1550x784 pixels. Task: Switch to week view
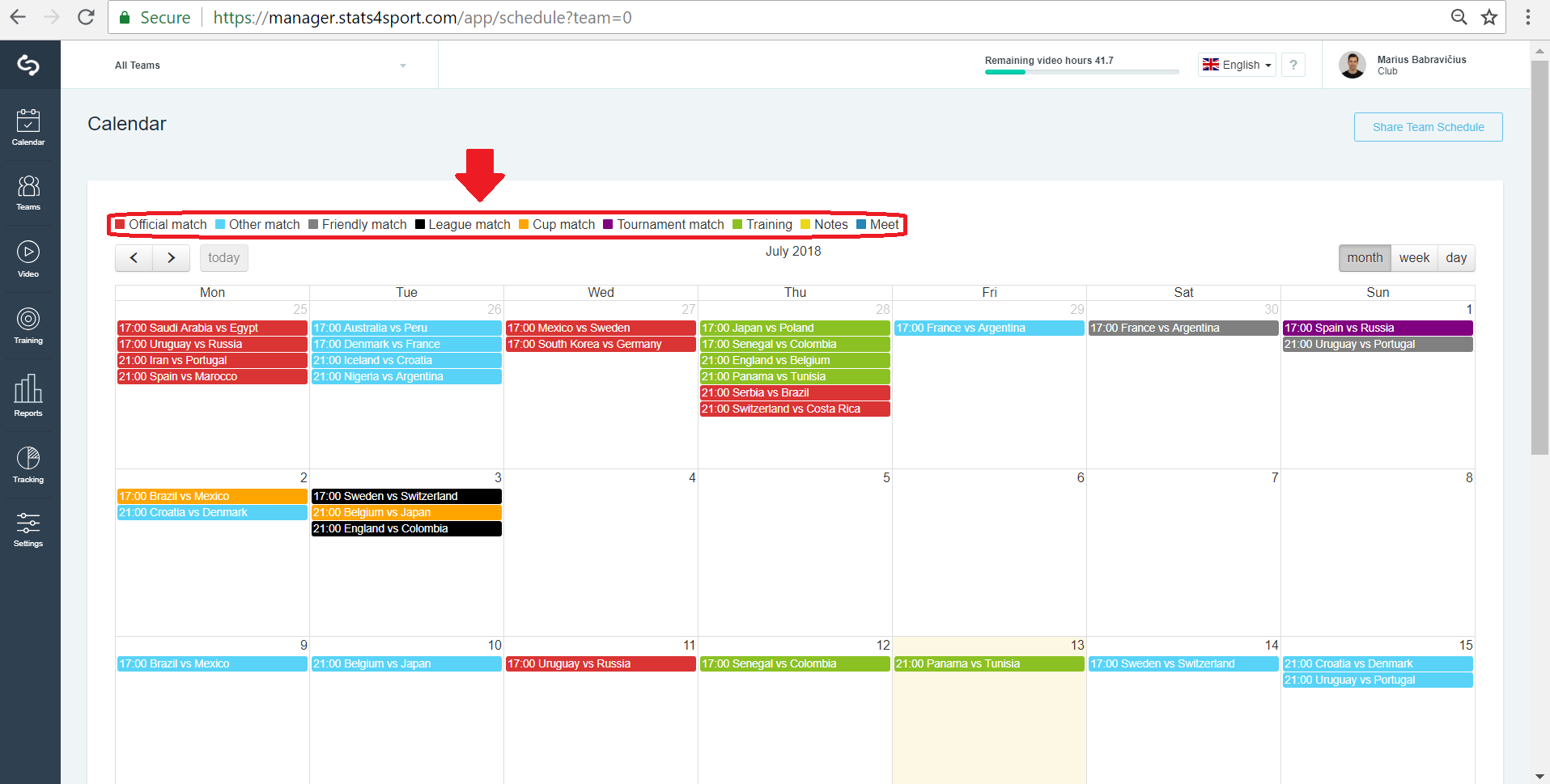click(1414, 258)
